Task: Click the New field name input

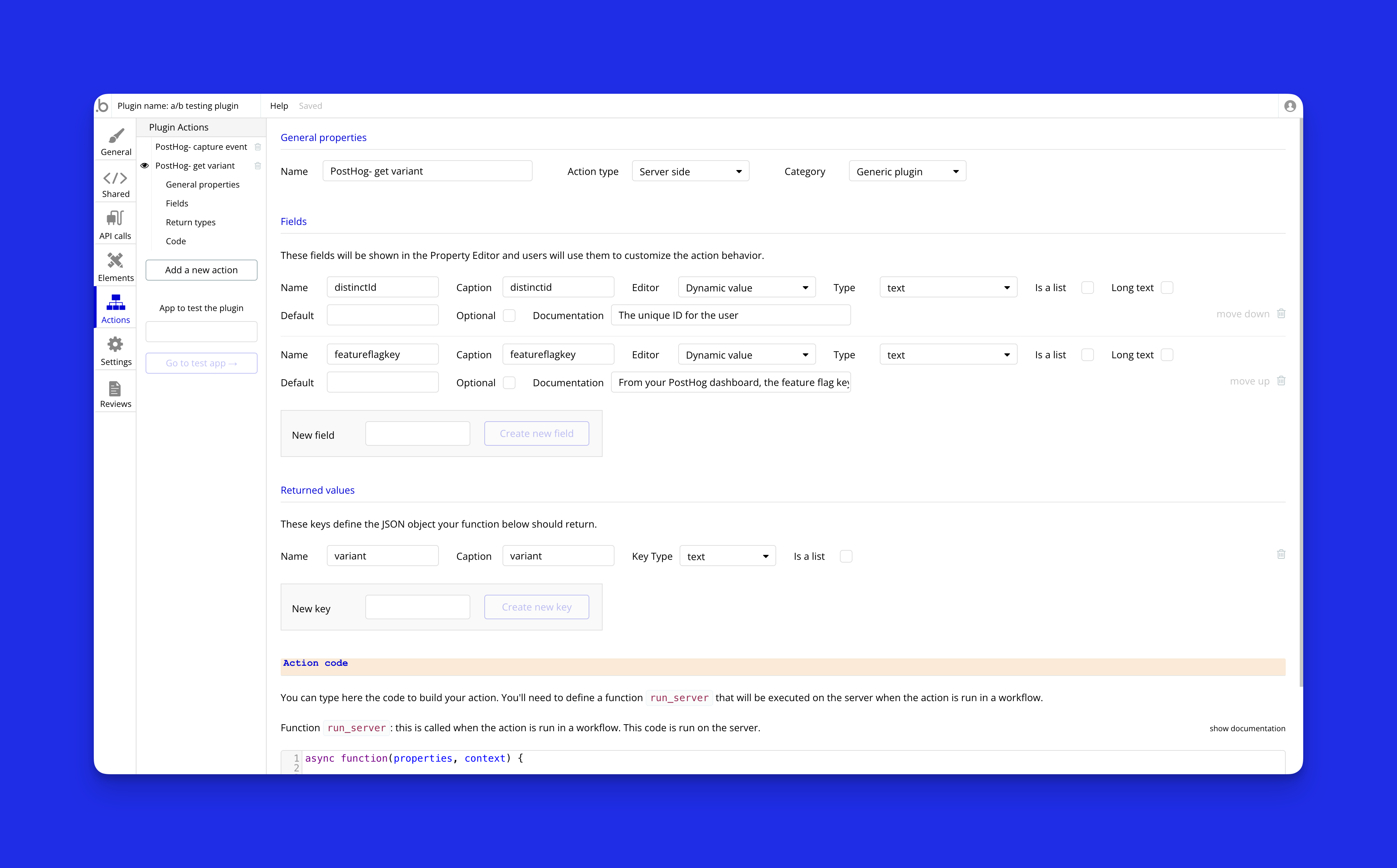Action: (x=417, y=434)
